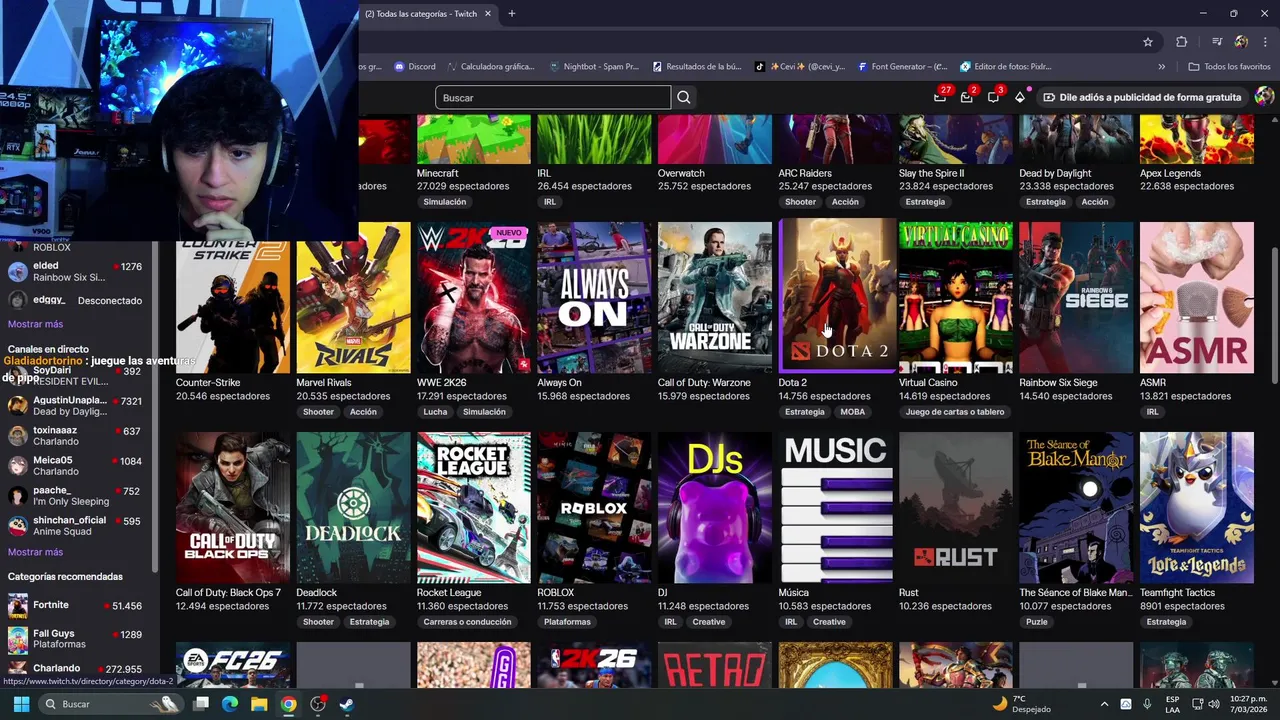Open Rocket League category cover
Image resolution: width=1280 pixels, height=720 pixels.
[474, 507]
